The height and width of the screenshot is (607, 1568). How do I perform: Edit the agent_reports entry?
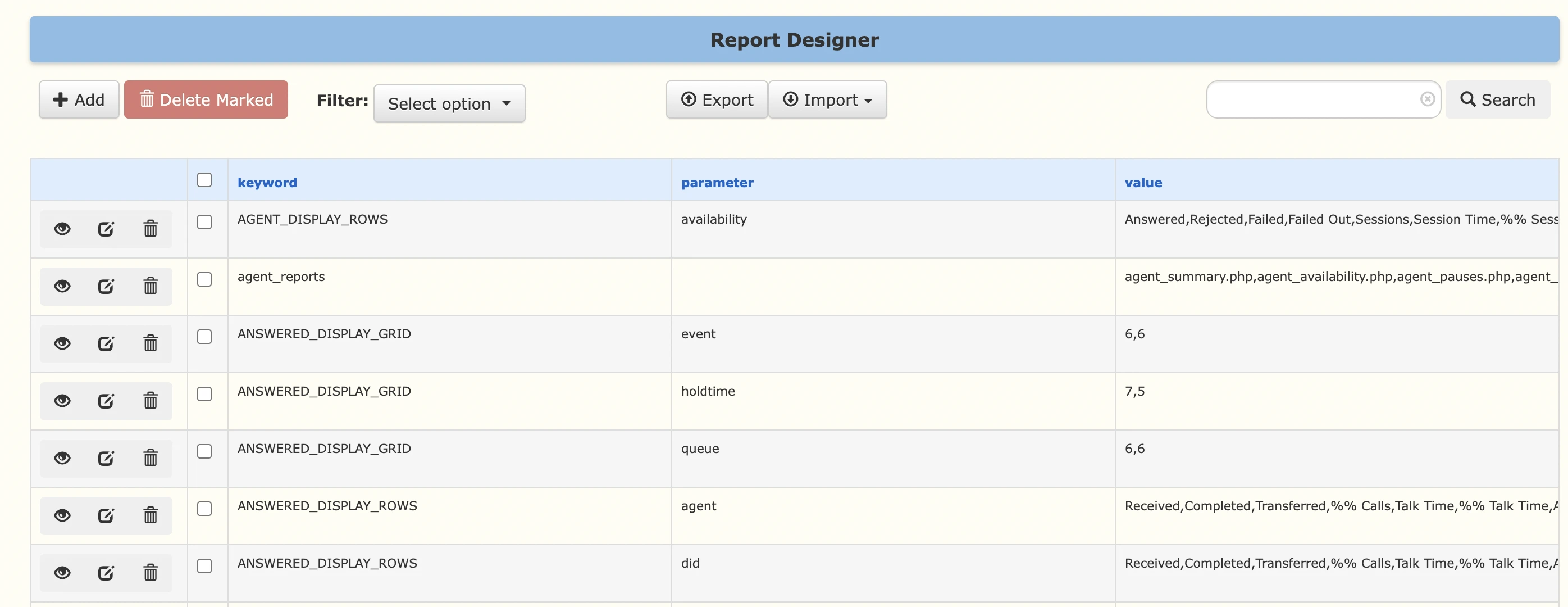coord(107,286)
